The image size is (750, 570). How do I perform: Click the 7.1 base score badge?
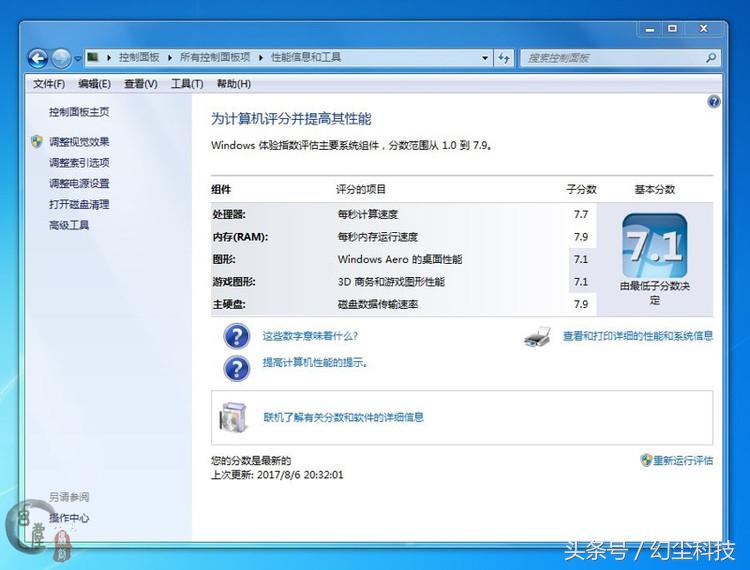[654, 245]
